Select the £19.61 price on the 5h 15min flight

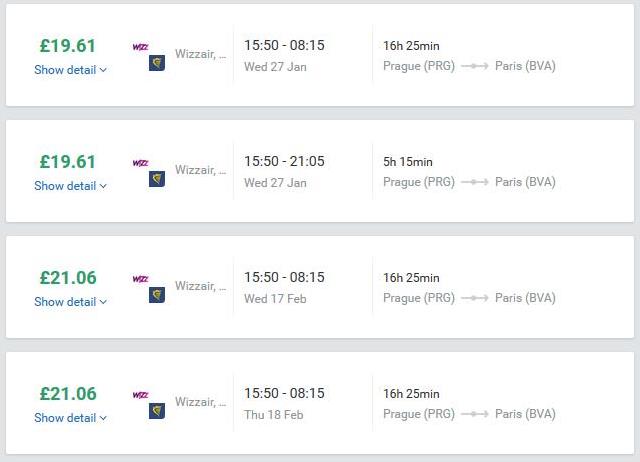(68, 162)
